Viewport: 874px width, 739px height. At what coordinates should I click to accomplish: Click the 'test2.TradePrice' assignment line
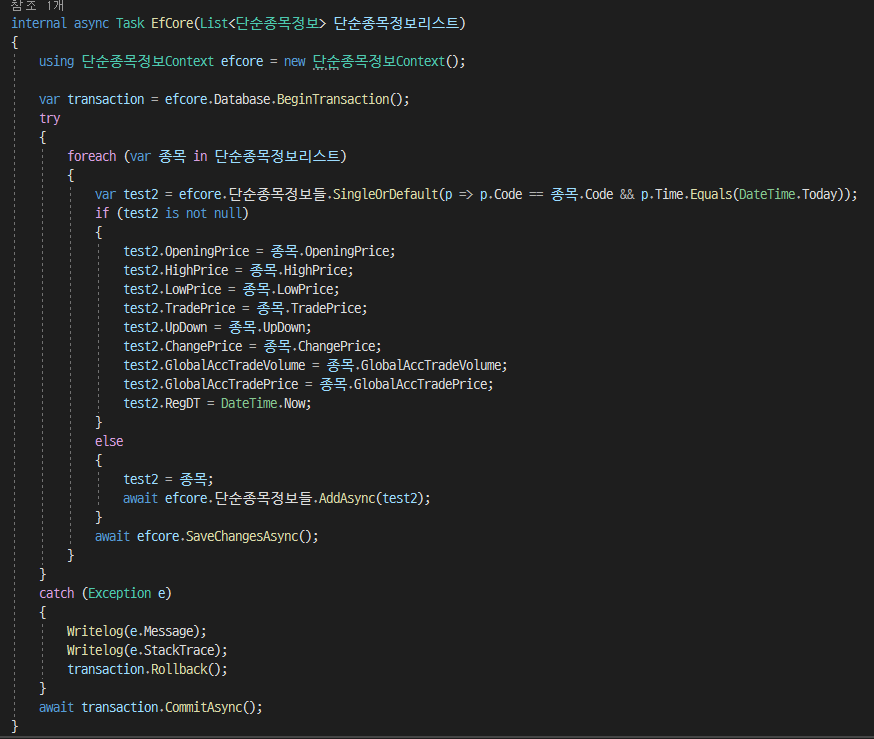click(x=245, y=308)
